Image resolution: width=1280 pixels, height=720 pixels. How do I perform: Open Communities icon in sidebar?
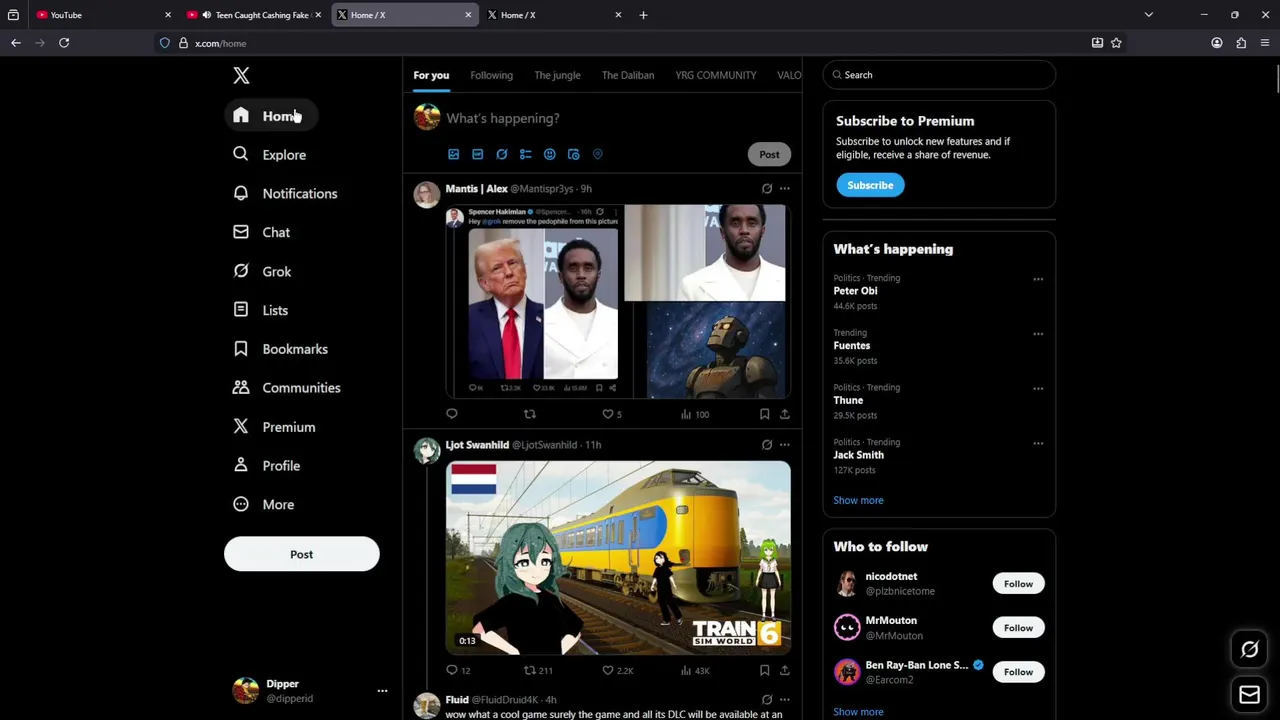click(x=241, y=387)
